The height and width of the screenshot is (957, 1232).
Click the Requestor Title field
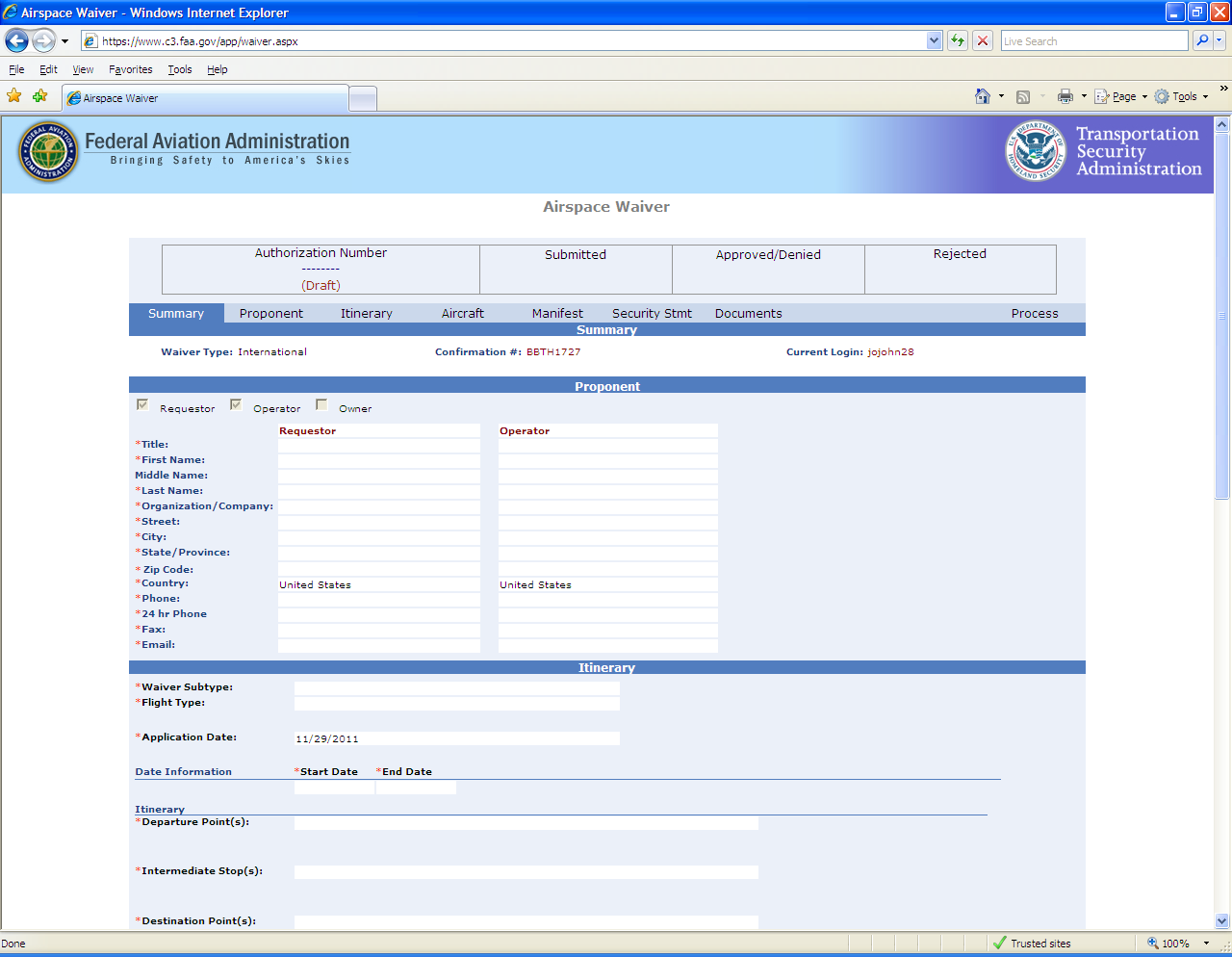[379, 446]
